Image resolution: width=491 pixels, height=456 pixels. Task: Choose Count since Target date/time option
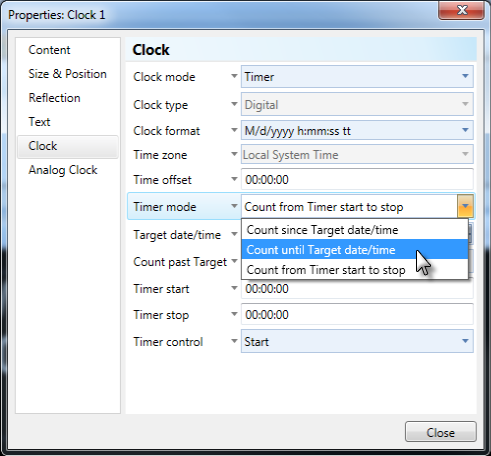click(355, 230)
